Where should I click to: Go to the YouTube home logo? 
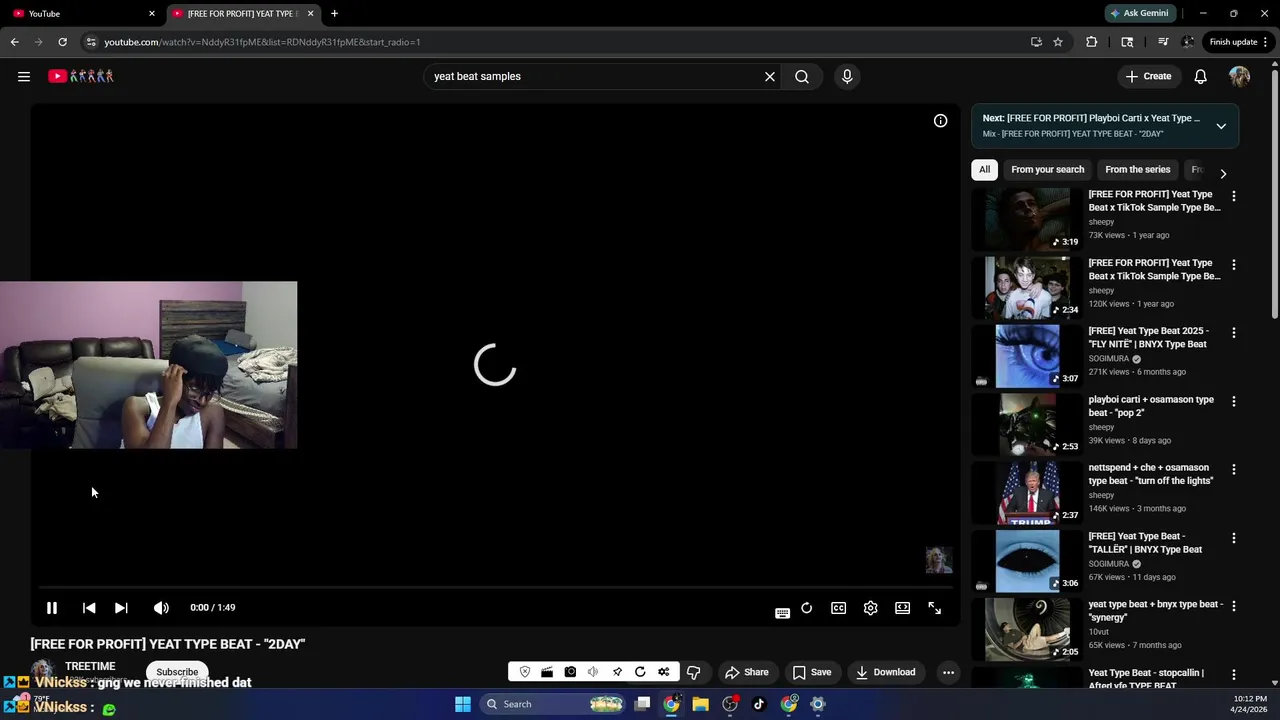pos(81,76)
